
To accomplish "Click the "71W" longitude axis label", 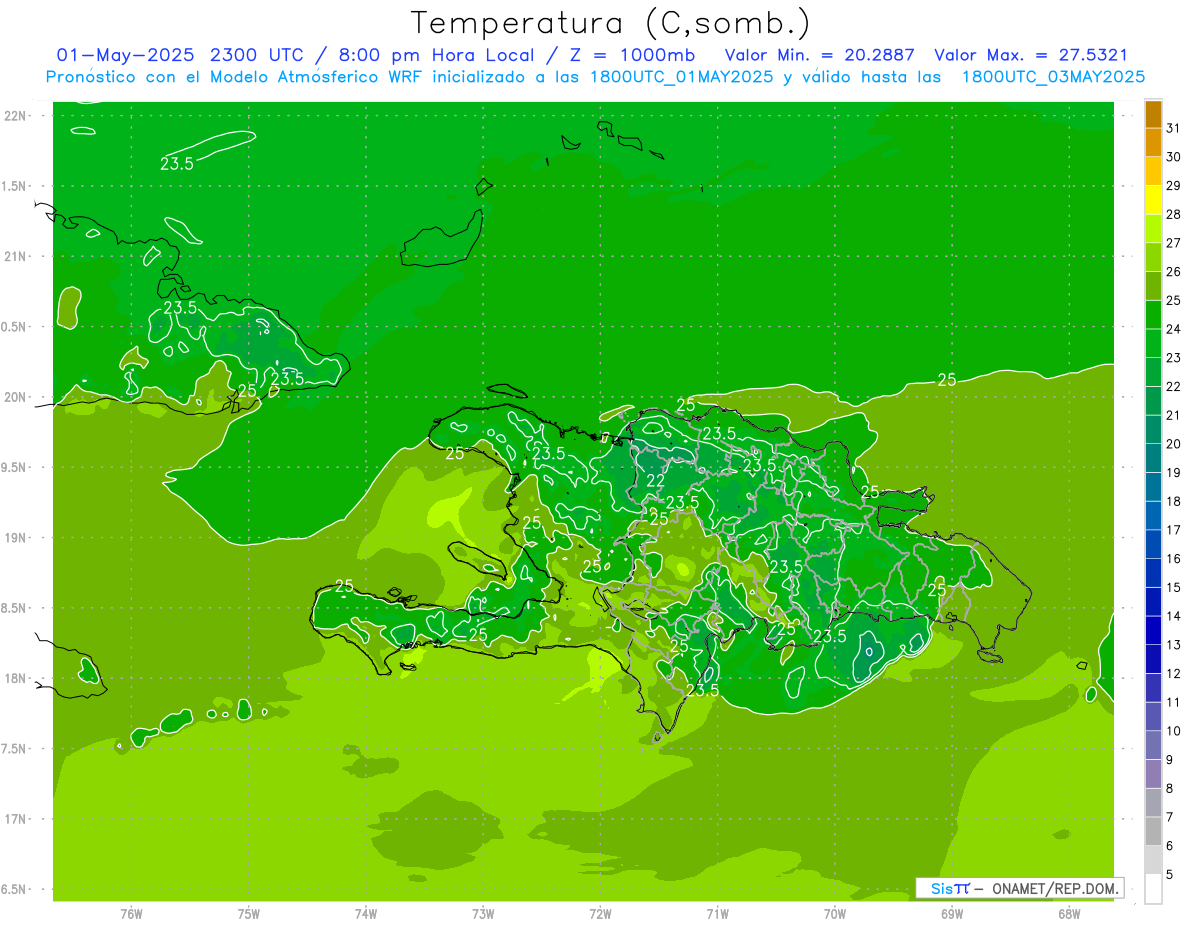I will pos(717,914).
